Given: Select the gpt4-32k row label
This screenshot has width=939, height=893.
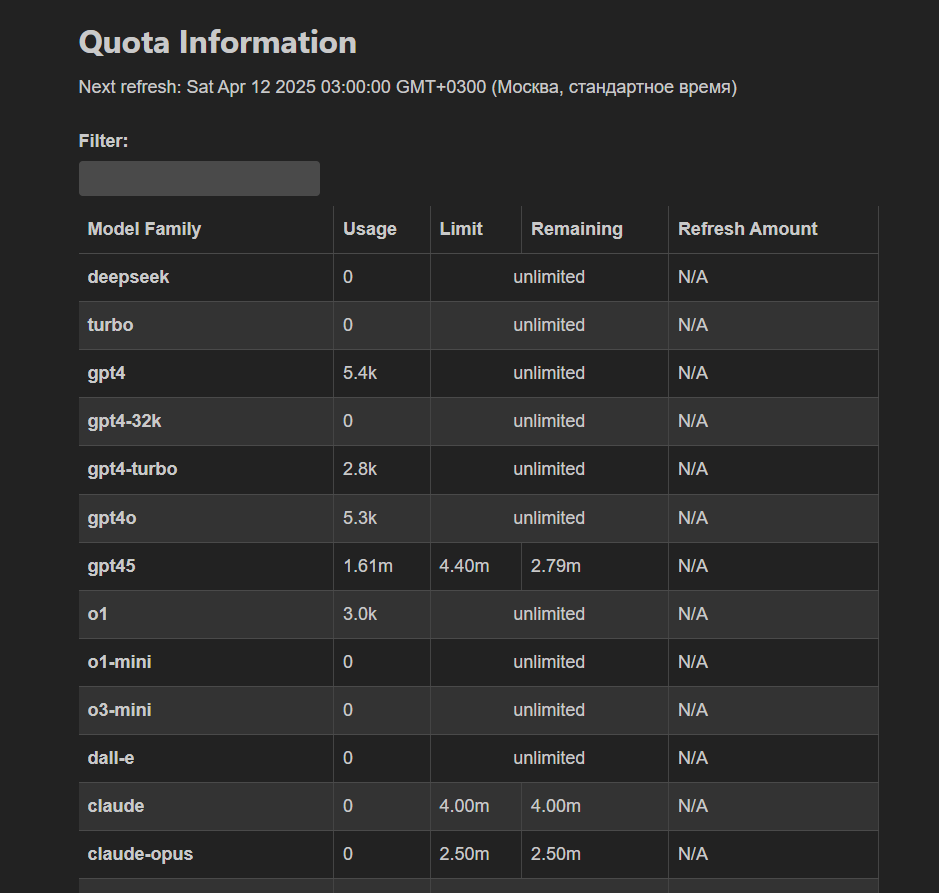Looking at the screenshot, I should (x=124, y=421).
